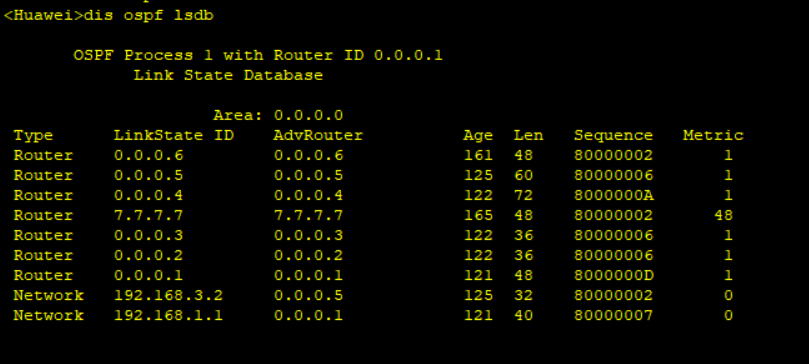809x364 pixels.
Task: Click 'Router' type in 7.7.7.7 row
Action: point(43,216)
